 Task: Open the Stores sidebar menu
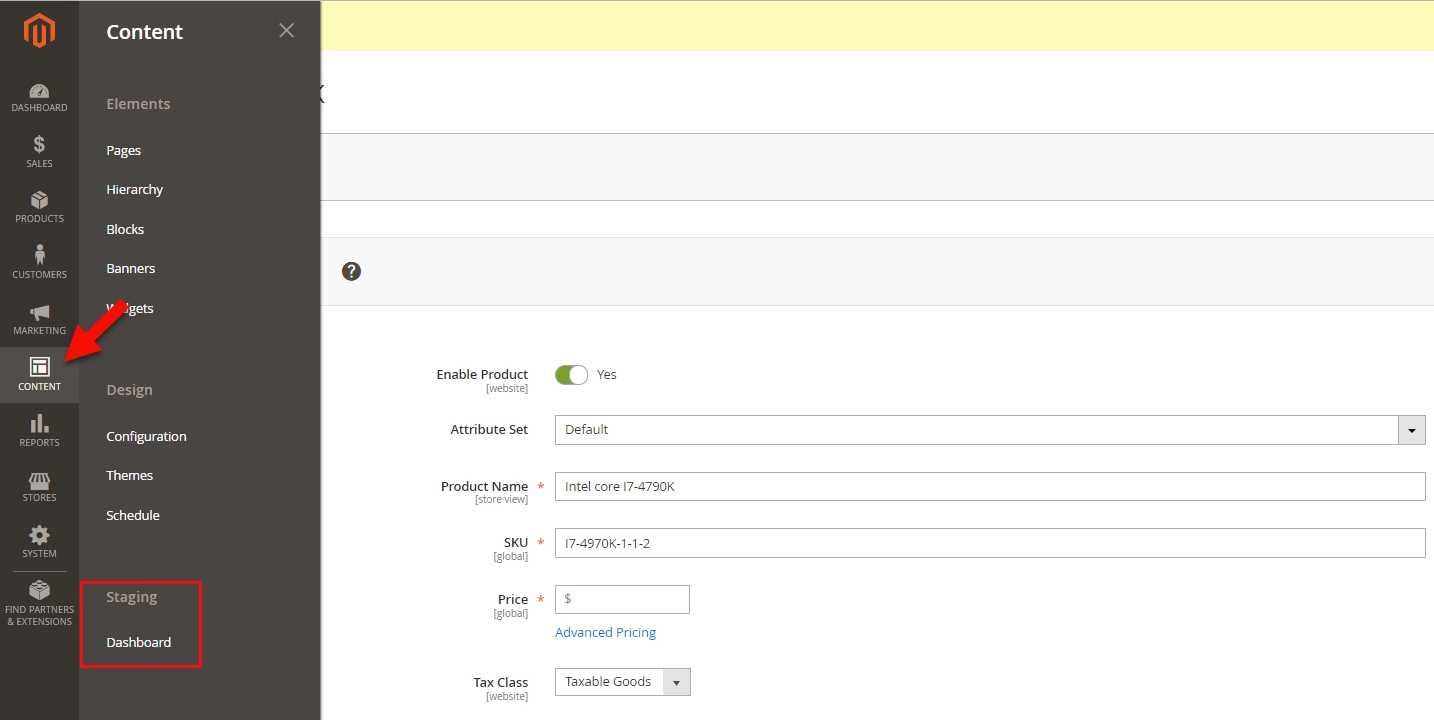[39, 487]
